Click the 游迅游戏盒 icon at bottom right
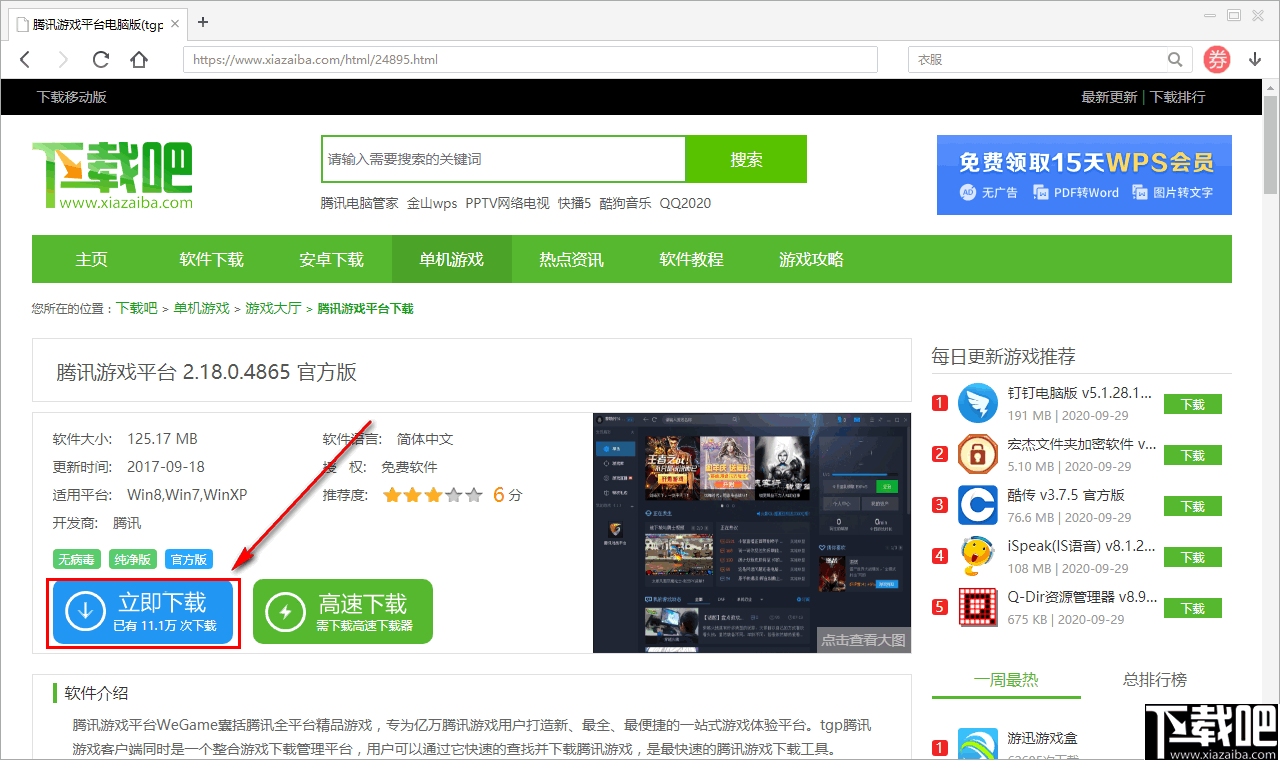 (x=977, y=743)
